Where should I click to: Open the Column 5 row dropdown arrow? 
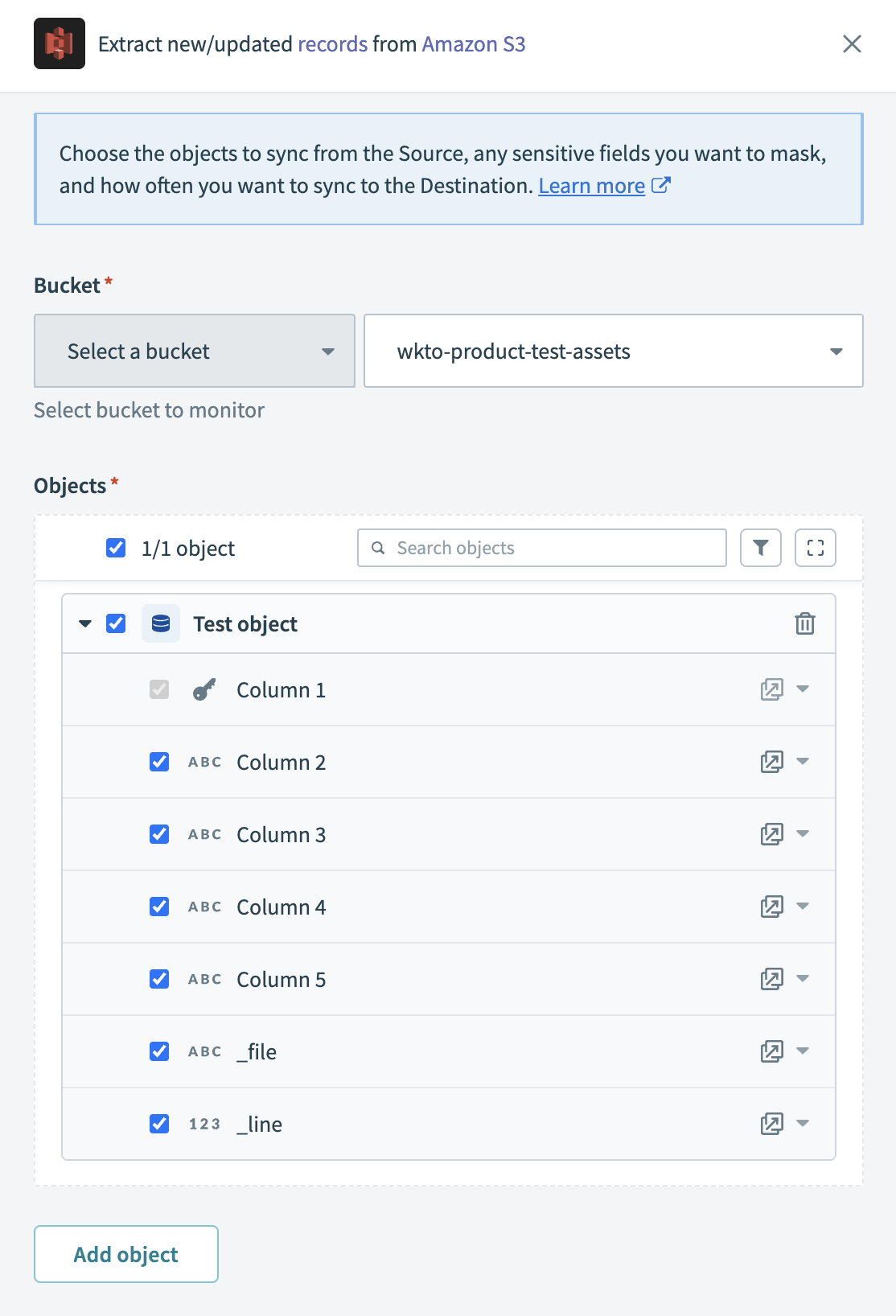click(x=803, y=979)
